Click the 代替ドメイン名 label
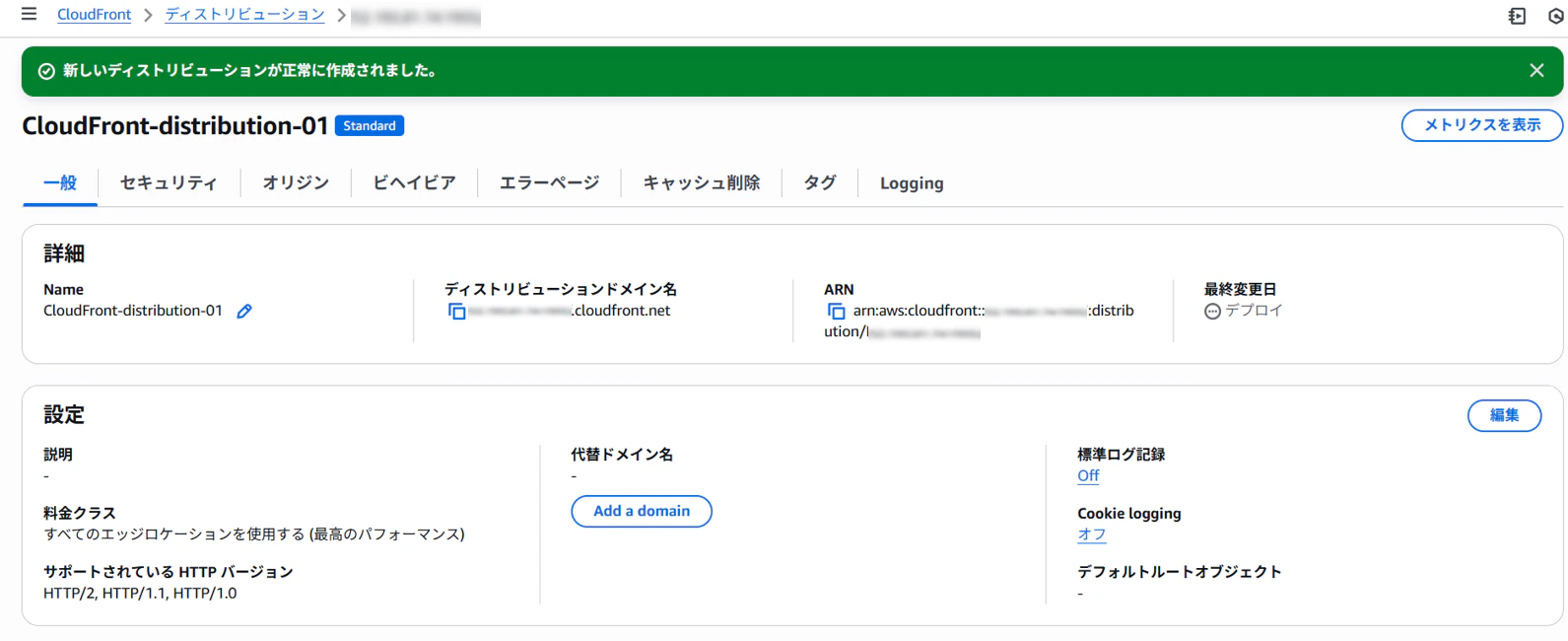This screenshot has width=1568, height=641. [x=622, y=455]
